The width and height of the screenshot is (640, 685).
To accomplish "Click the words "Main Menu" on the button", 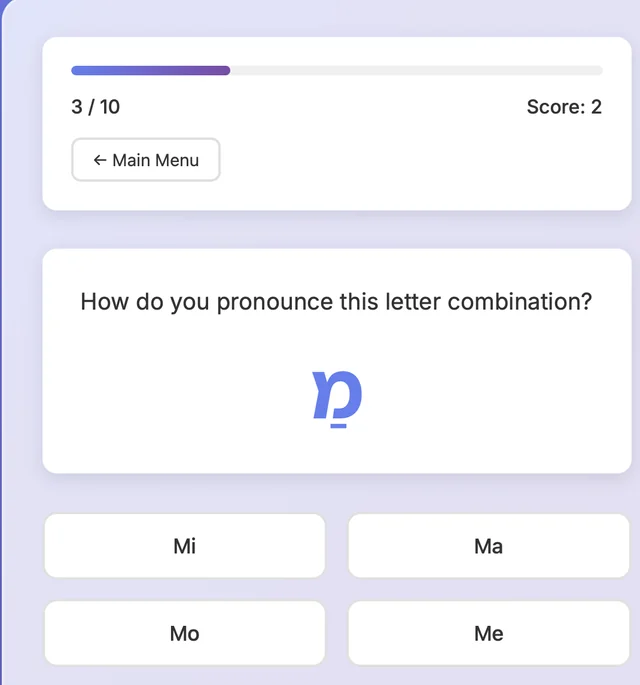I will click(x=155, y=160).
